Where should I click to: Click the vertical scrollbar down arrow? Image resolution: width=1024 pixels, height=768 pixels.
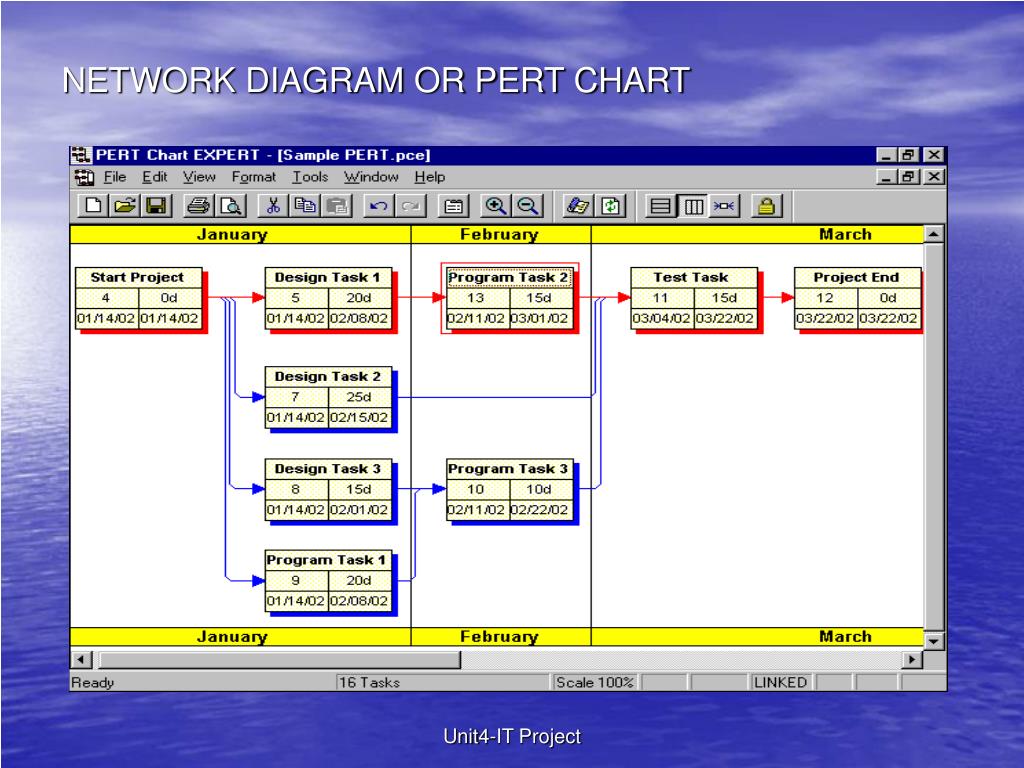pos(934,641)
